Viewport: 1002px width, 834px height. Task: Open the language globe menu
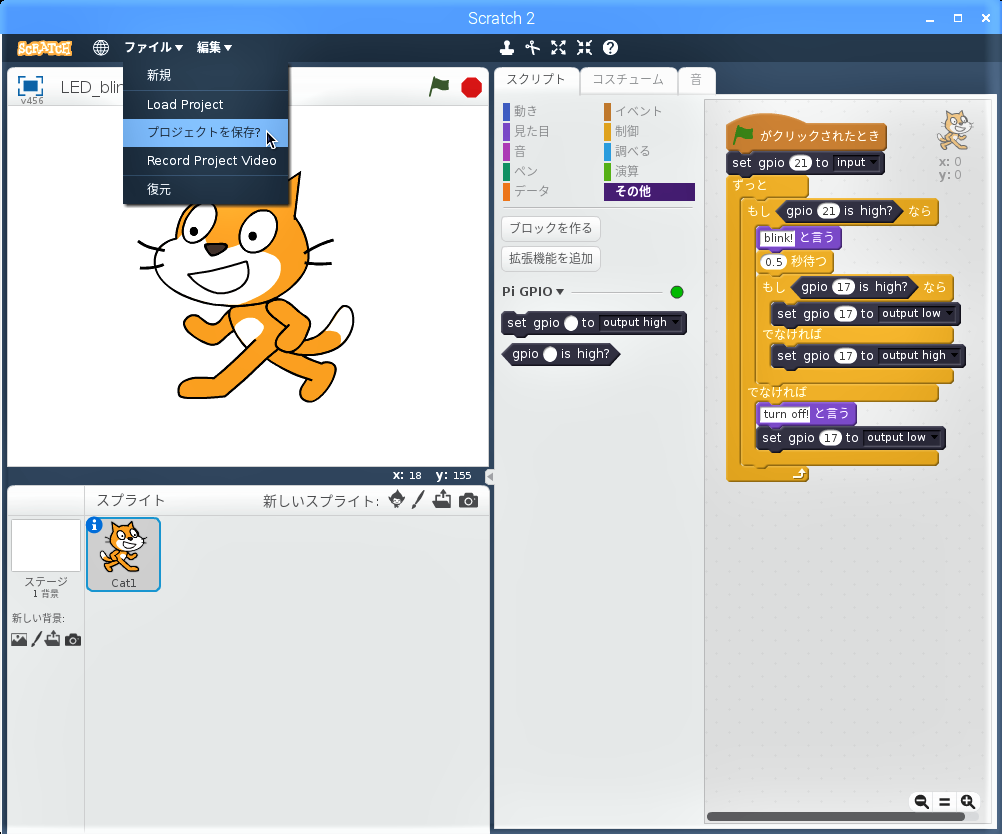[100, 48]
